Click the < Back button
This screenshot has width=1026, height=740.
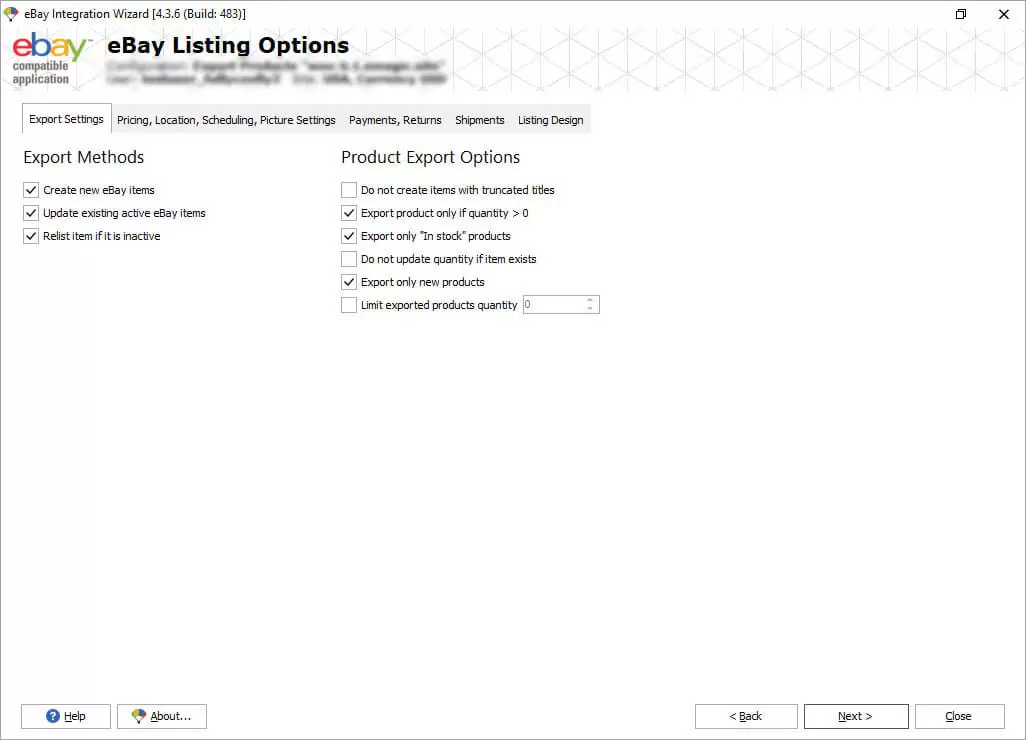746,716
